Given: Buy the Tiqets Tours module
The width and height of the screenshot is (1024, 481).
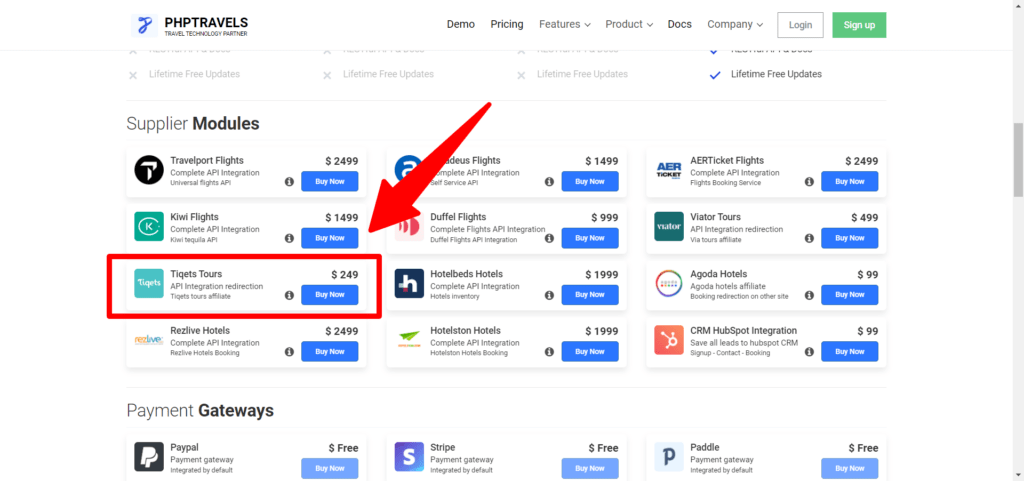Looking at the screenshot, I should pyautogui.click(x=330, y=294).
